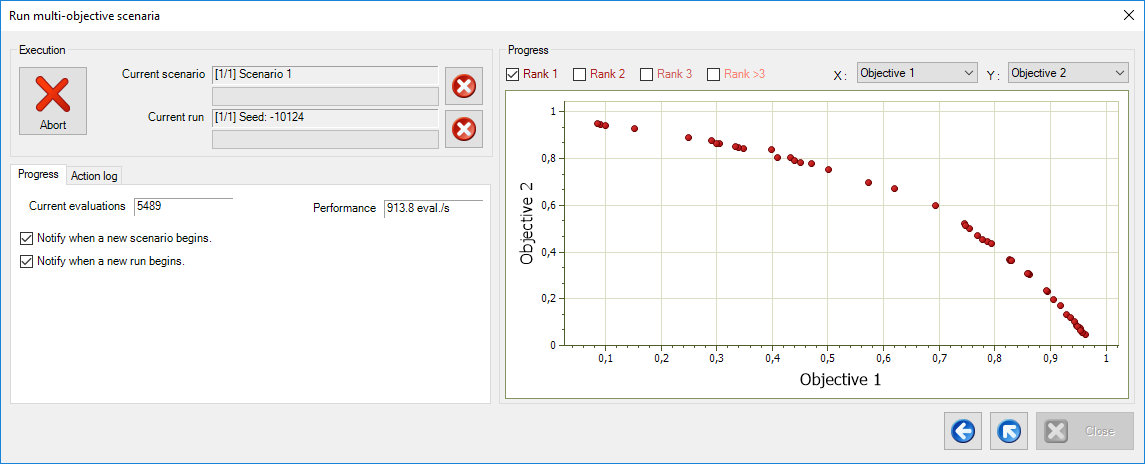Viewport: 1145px width, 464px height.
Task: Click the current scenario progress bar
Action: (326, 96)
